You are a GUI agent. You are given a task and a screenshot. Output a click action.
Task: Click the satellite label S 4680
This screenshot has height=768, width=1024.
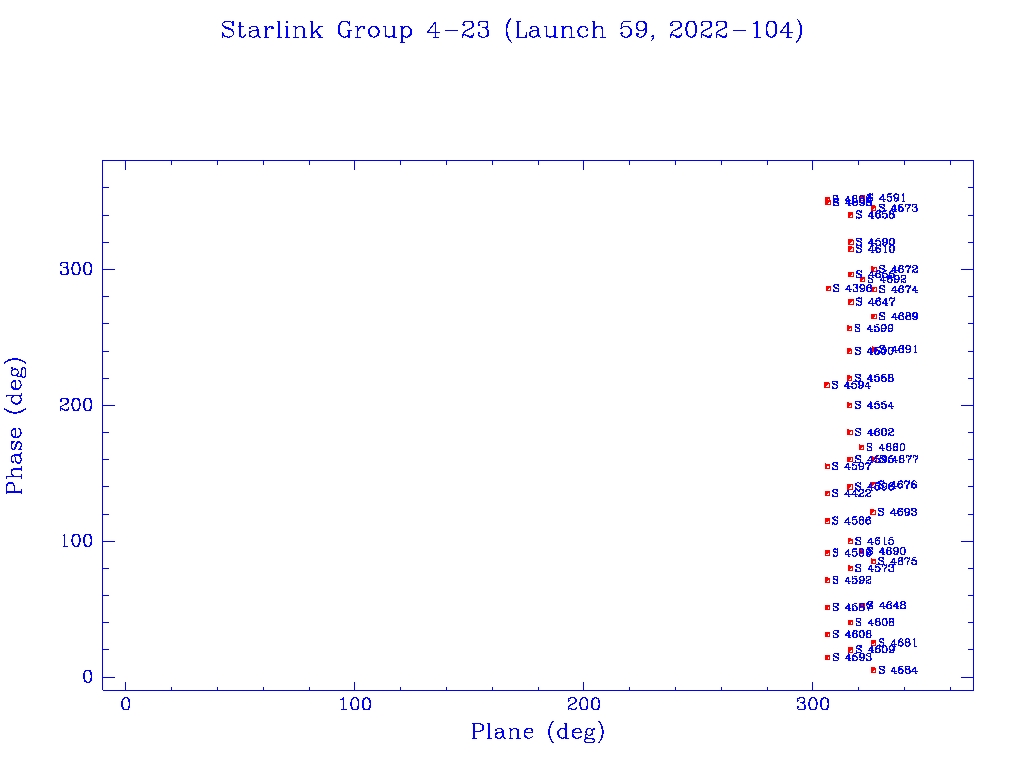(x=886, y=447)
